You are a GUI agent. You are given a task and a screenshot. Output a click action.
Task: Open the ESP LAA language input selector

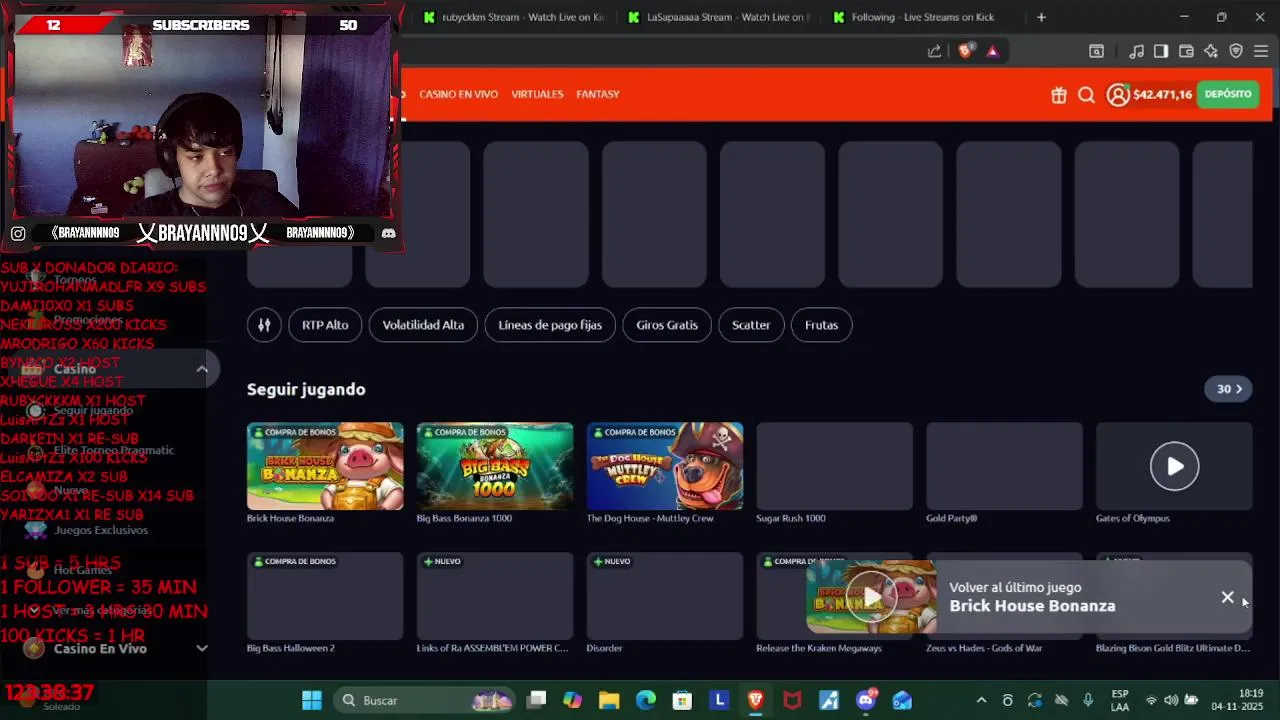(1120, 700)
